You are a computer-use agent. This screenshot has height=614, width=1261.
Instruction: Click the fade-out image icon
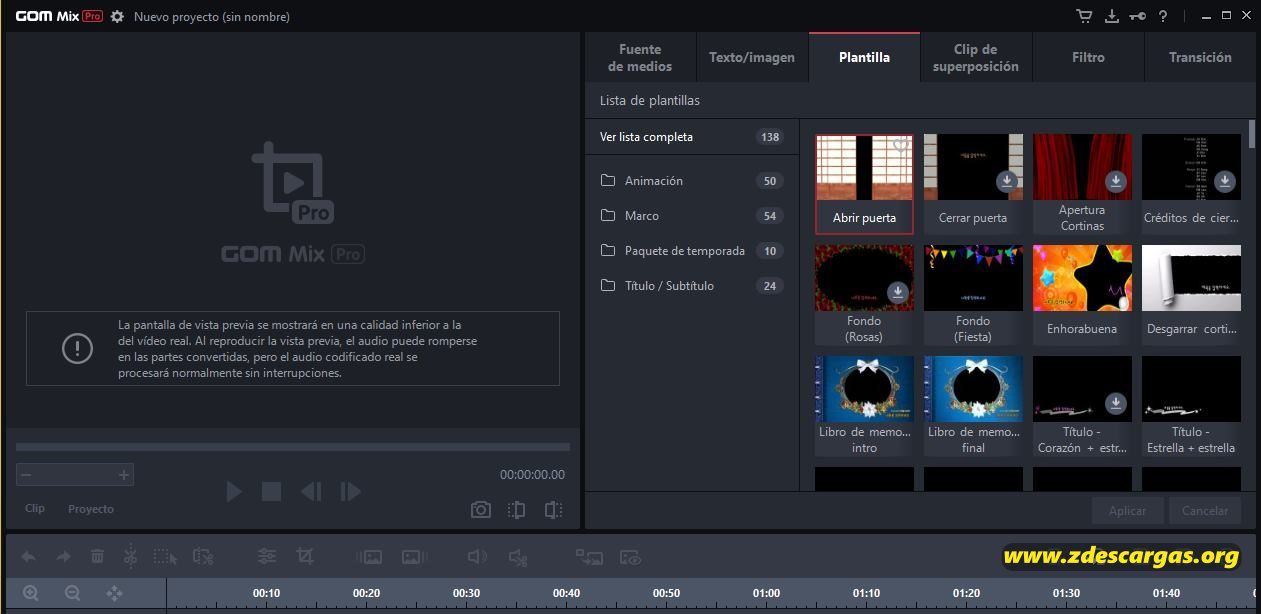[414, 557]
